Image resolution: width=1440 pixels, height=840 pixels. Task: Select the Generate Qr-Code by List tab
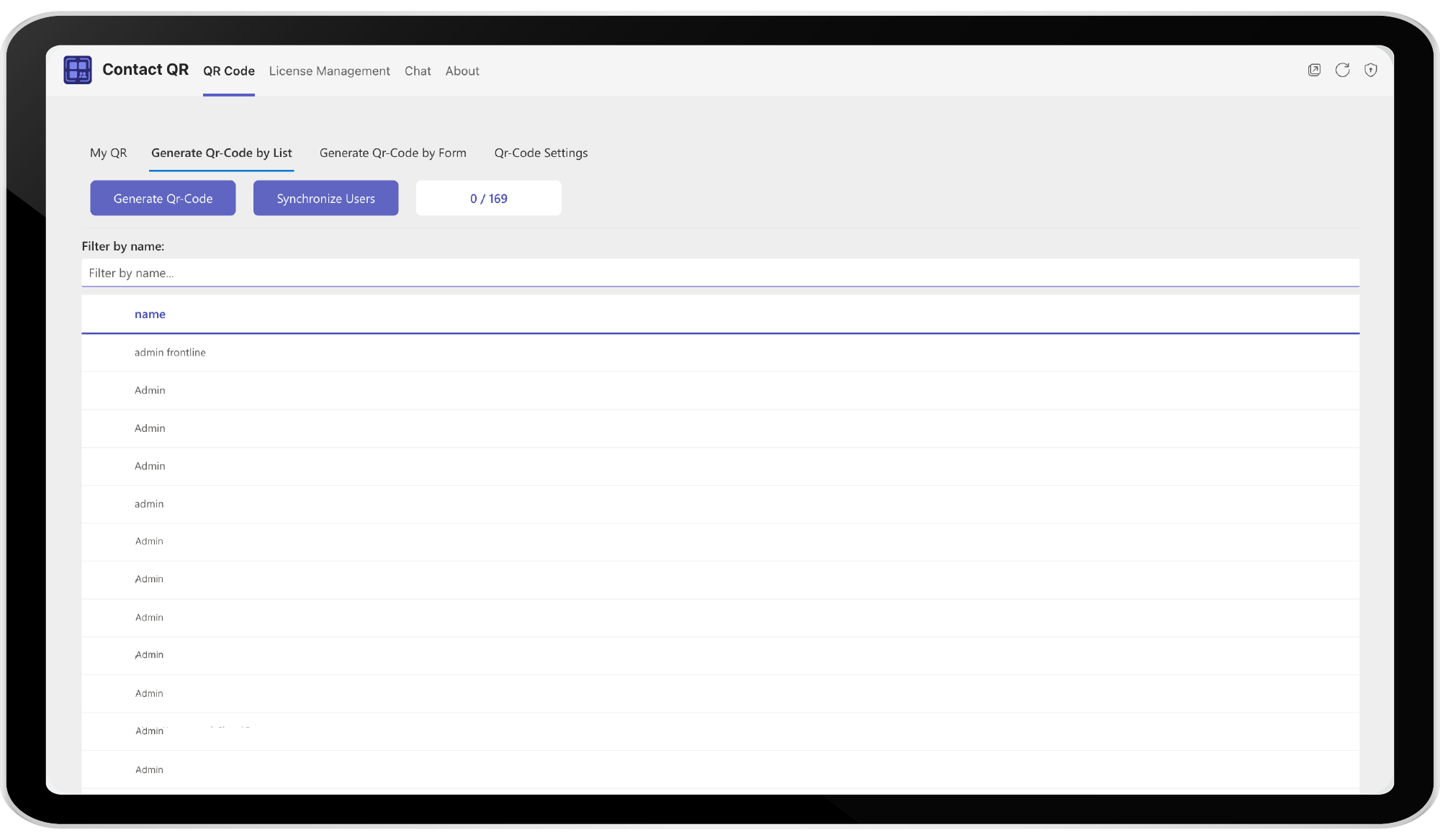point(221,153)
